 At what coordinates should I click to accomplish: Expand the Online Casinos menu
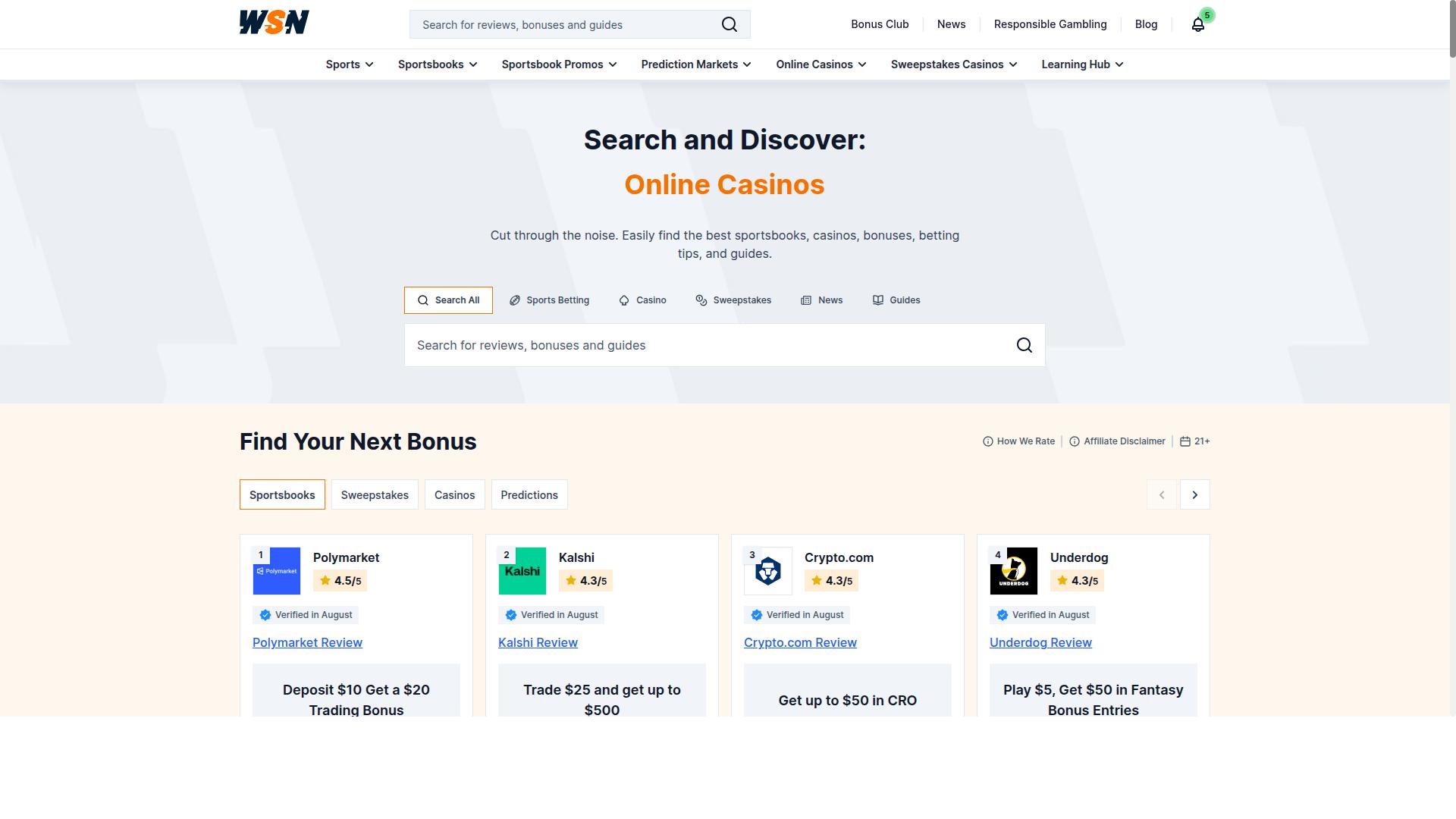(821, 64)
